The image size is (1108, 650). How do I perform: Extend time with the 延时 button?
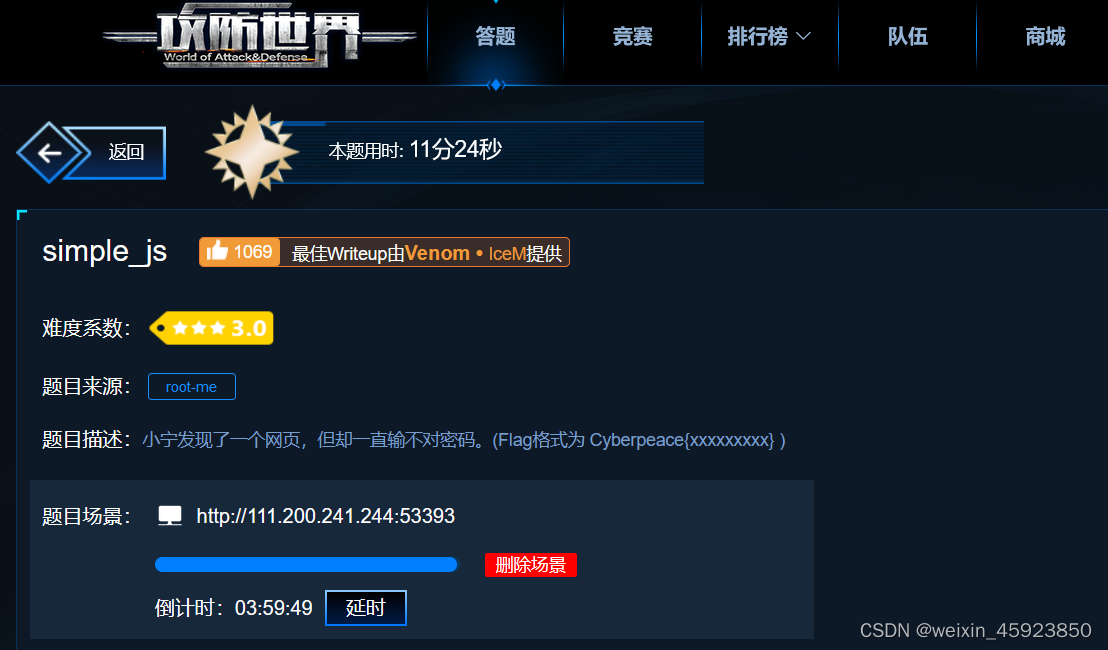point(366,608)
